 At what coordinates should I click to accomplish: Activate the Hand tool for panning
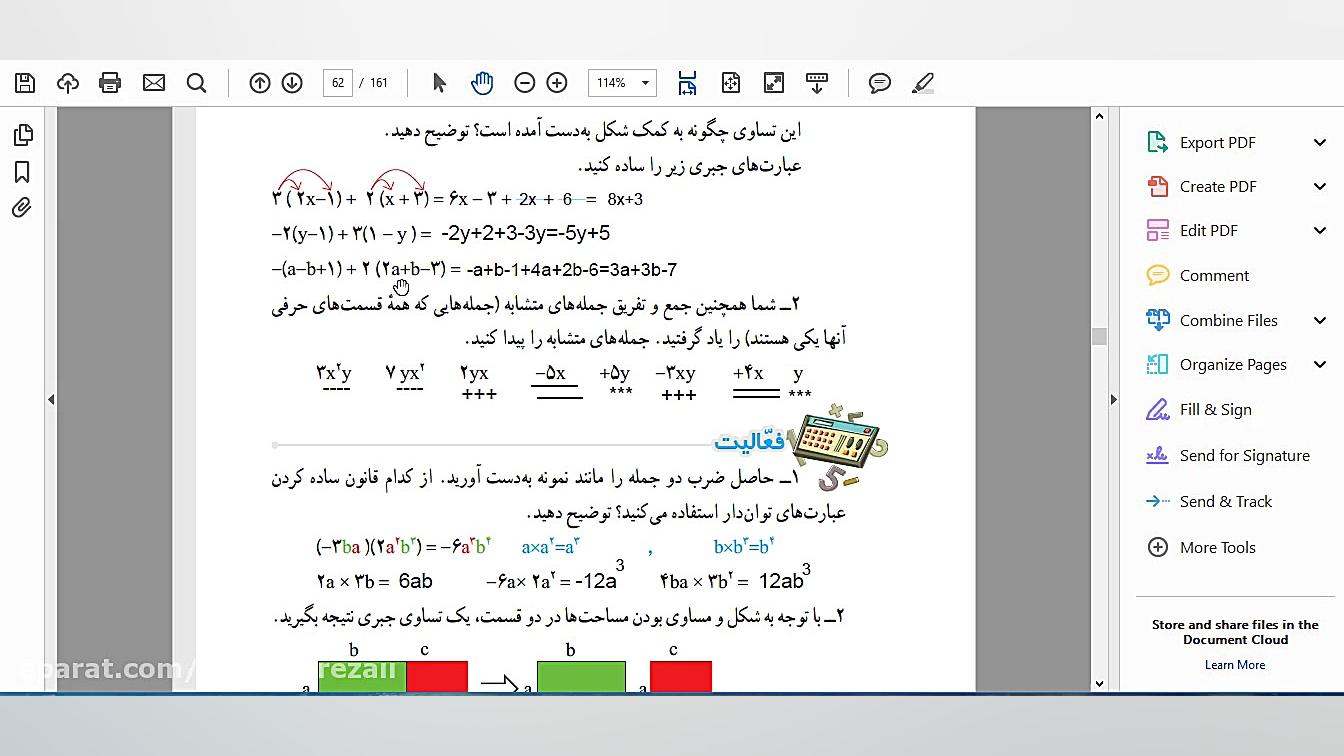click(x=481, y=83)
